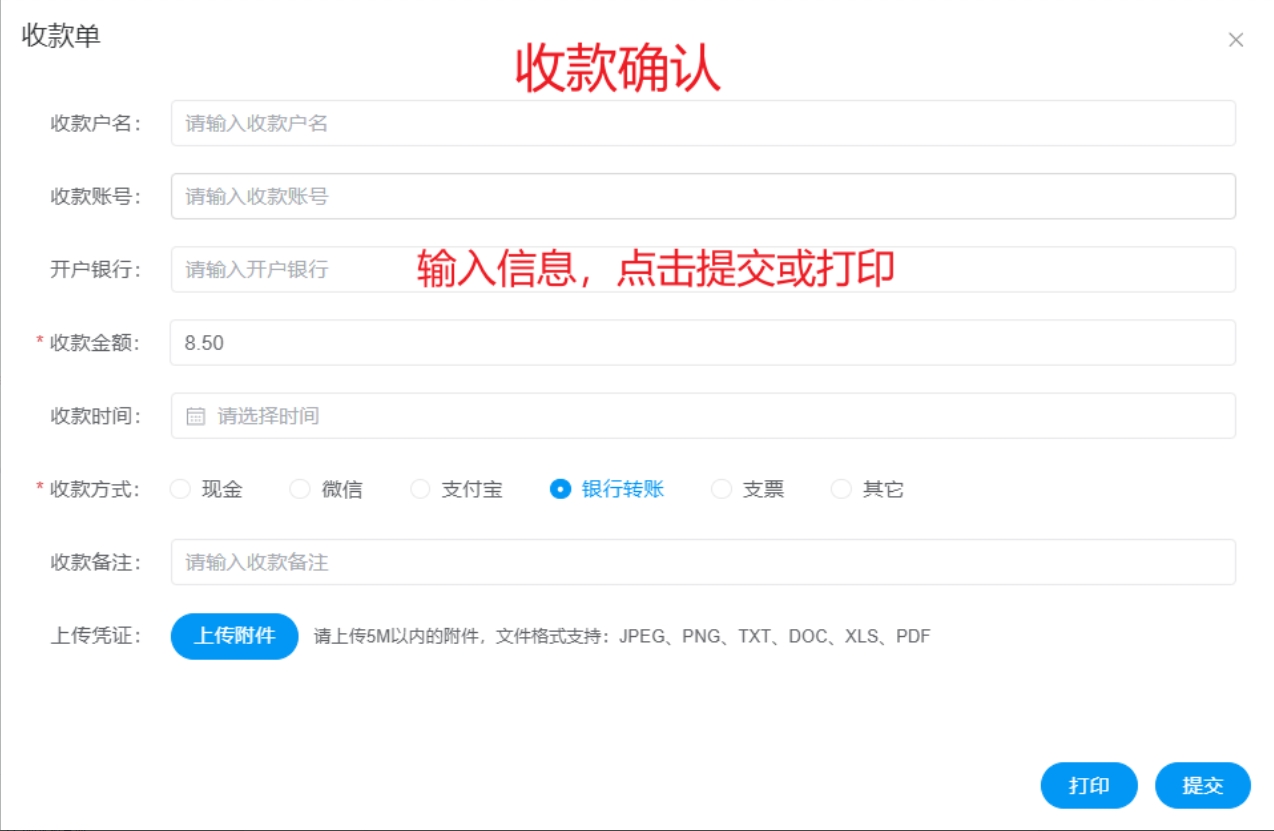Focus the 收款备注 remarks input
Viewport: 1274px width, 831px height.
pos(700,562)
